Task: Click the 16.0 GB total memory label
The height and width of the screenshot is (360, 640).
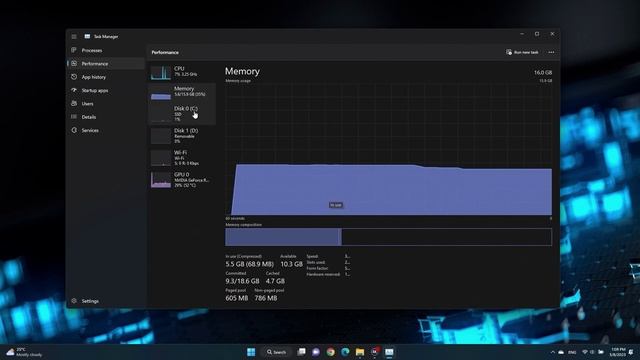Action: click(x=543, y=73)
